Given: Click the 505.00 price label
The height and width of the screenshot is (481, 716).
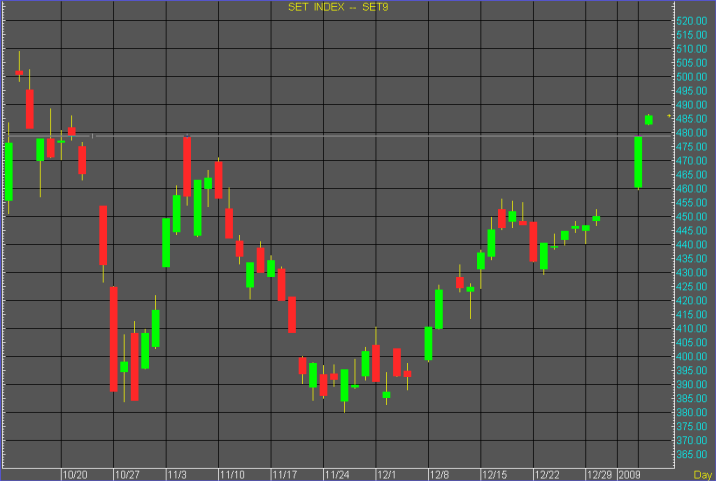Looking at the screenshot, I should (x=692, y=63).
